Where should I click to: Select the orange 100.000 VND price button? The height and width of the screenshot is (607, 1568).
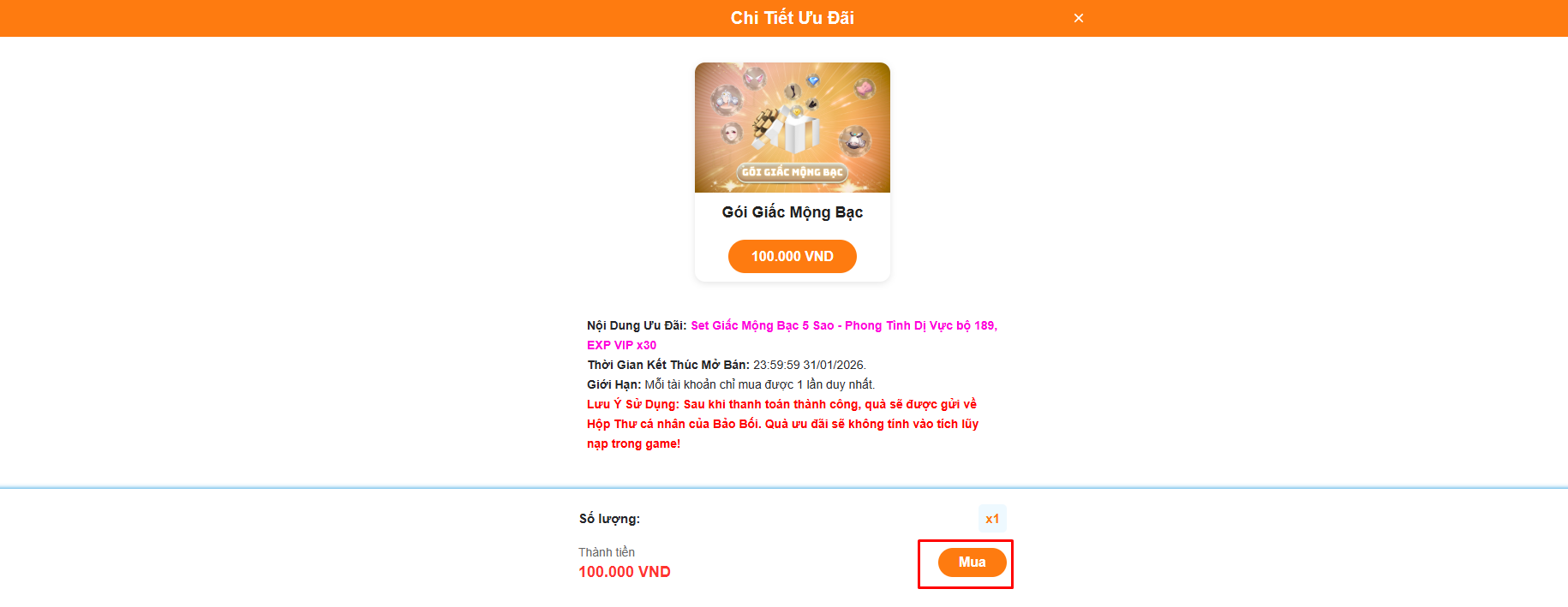click(793, 256)
